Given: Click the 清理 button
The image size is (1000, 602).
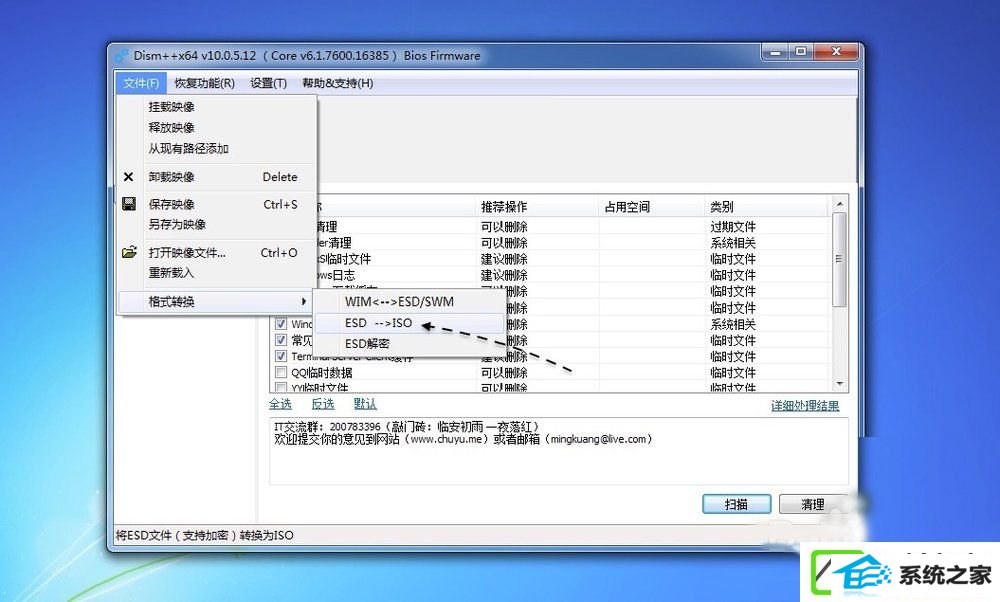Looking at the screenshot, I should [813, 504].
